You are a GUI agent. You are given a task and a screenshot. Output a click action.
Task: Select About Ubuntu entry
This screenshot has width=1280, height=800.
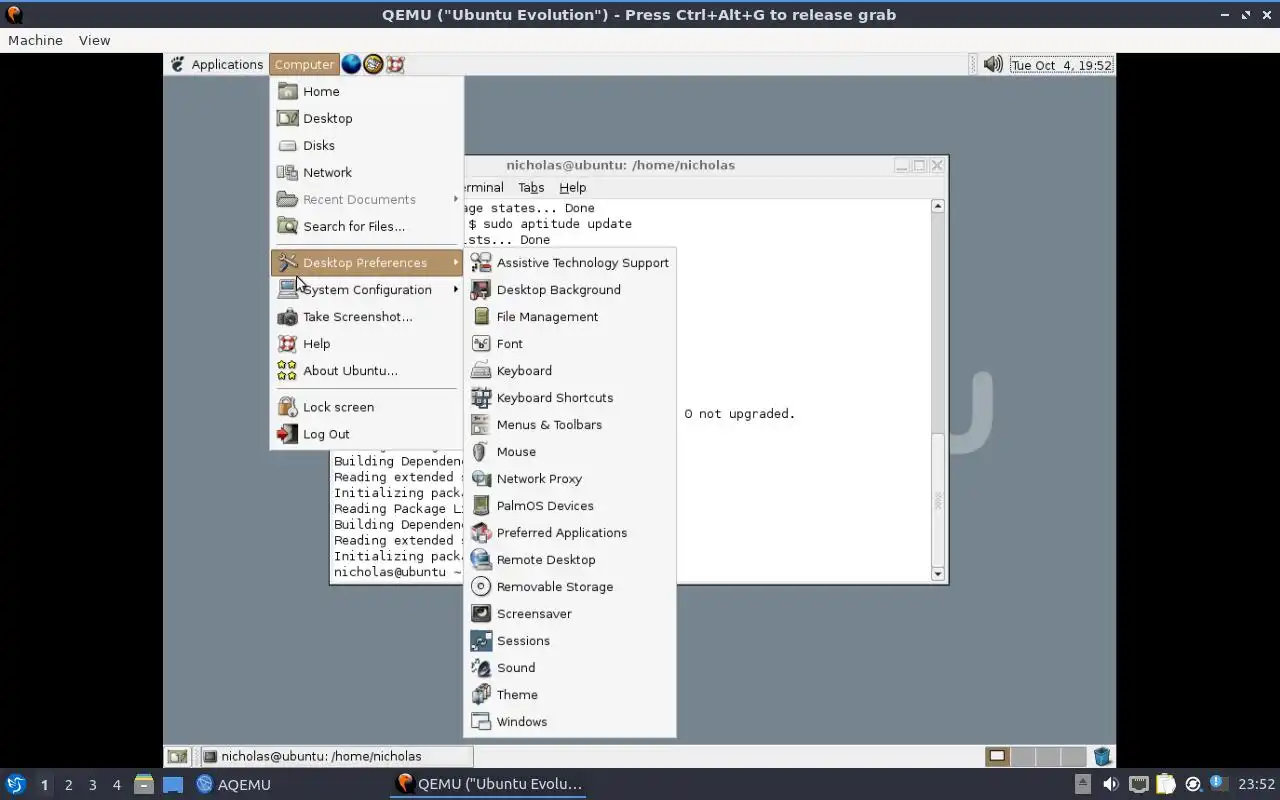[367, 370]
